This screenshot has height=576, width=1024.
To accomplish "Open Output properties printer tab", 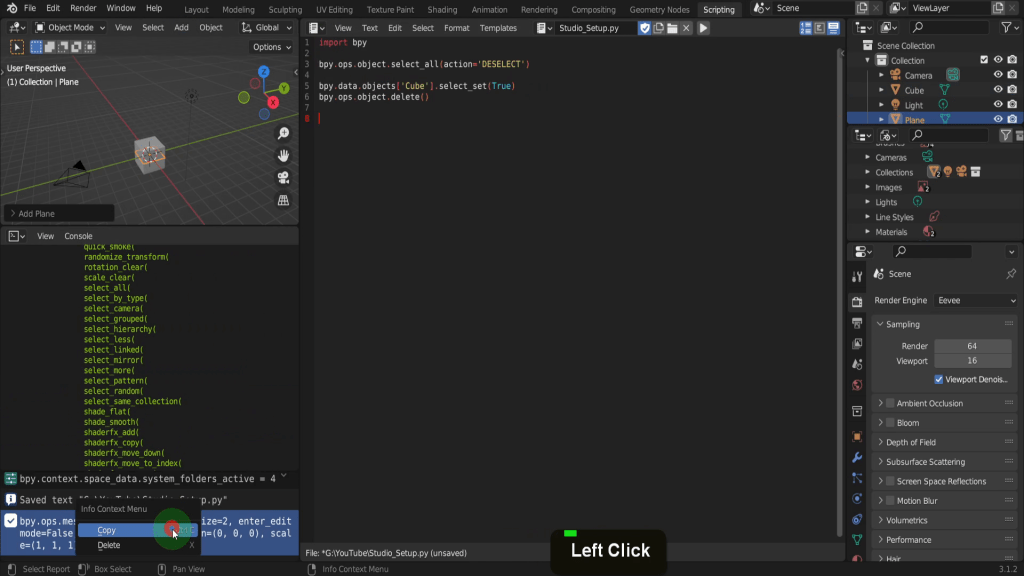I will click(857, 323).
